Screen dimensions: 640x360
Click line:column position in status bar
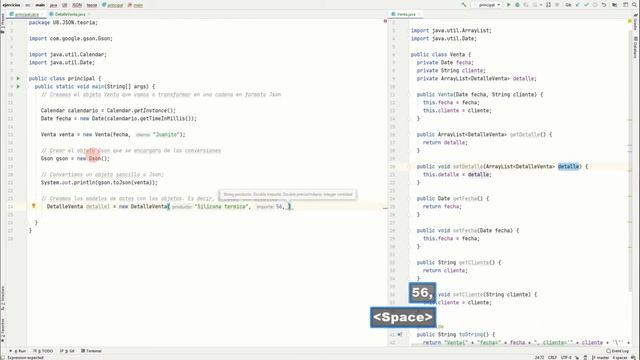coord(539,358)
